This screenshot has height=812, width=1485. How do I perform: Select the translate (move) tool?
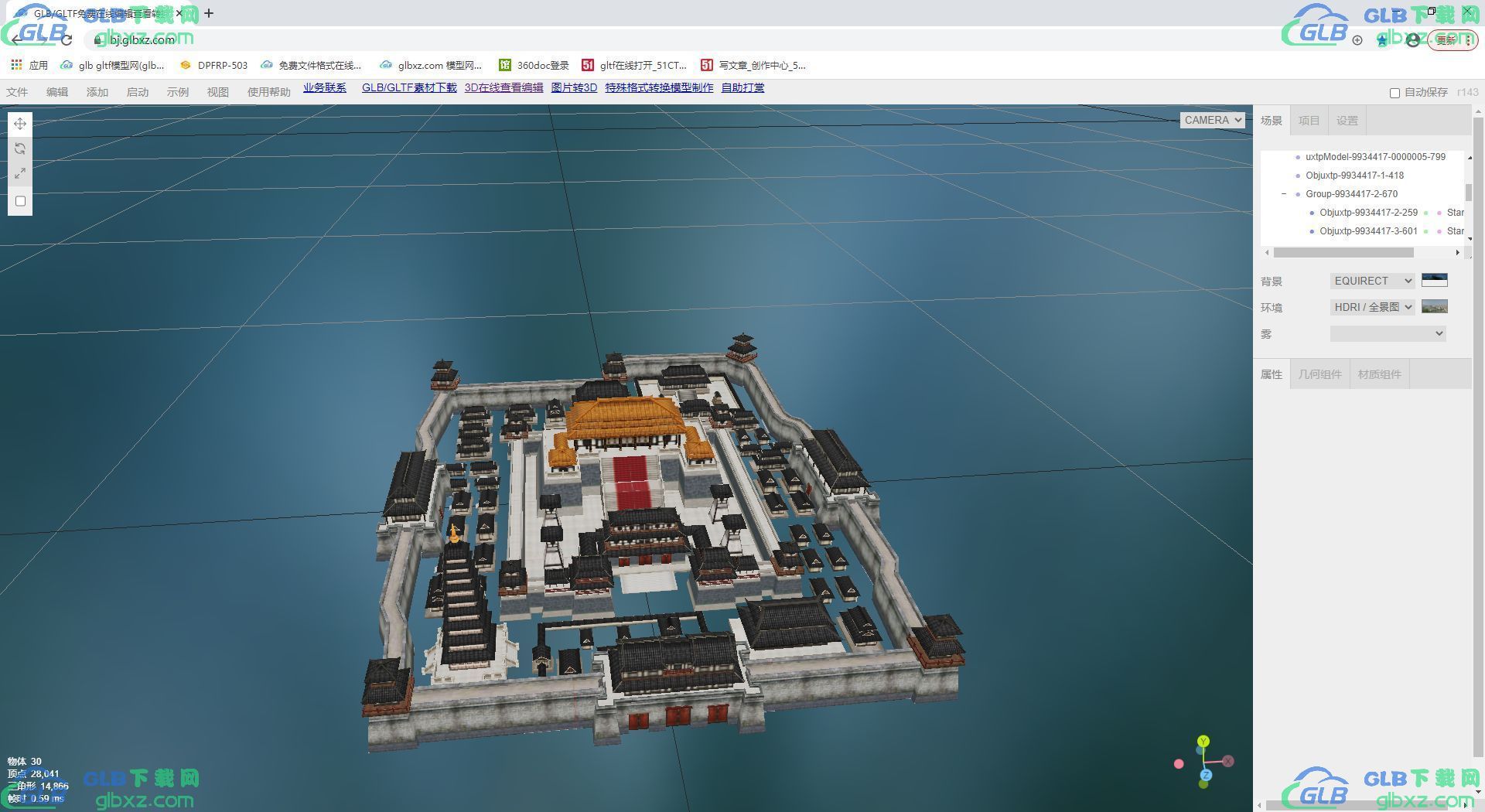click(x=20, y=124)
